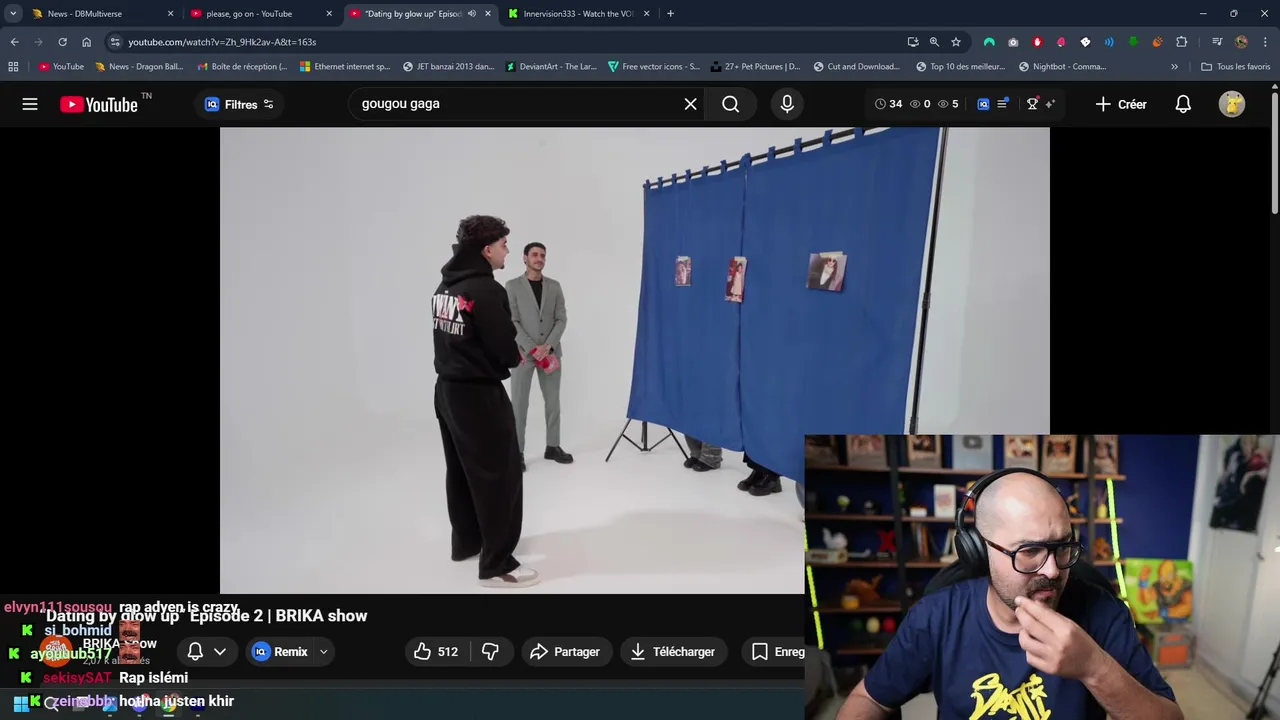Run search with the magnifier button
This screenshot has width=1280, height=720.
(731, 104)
